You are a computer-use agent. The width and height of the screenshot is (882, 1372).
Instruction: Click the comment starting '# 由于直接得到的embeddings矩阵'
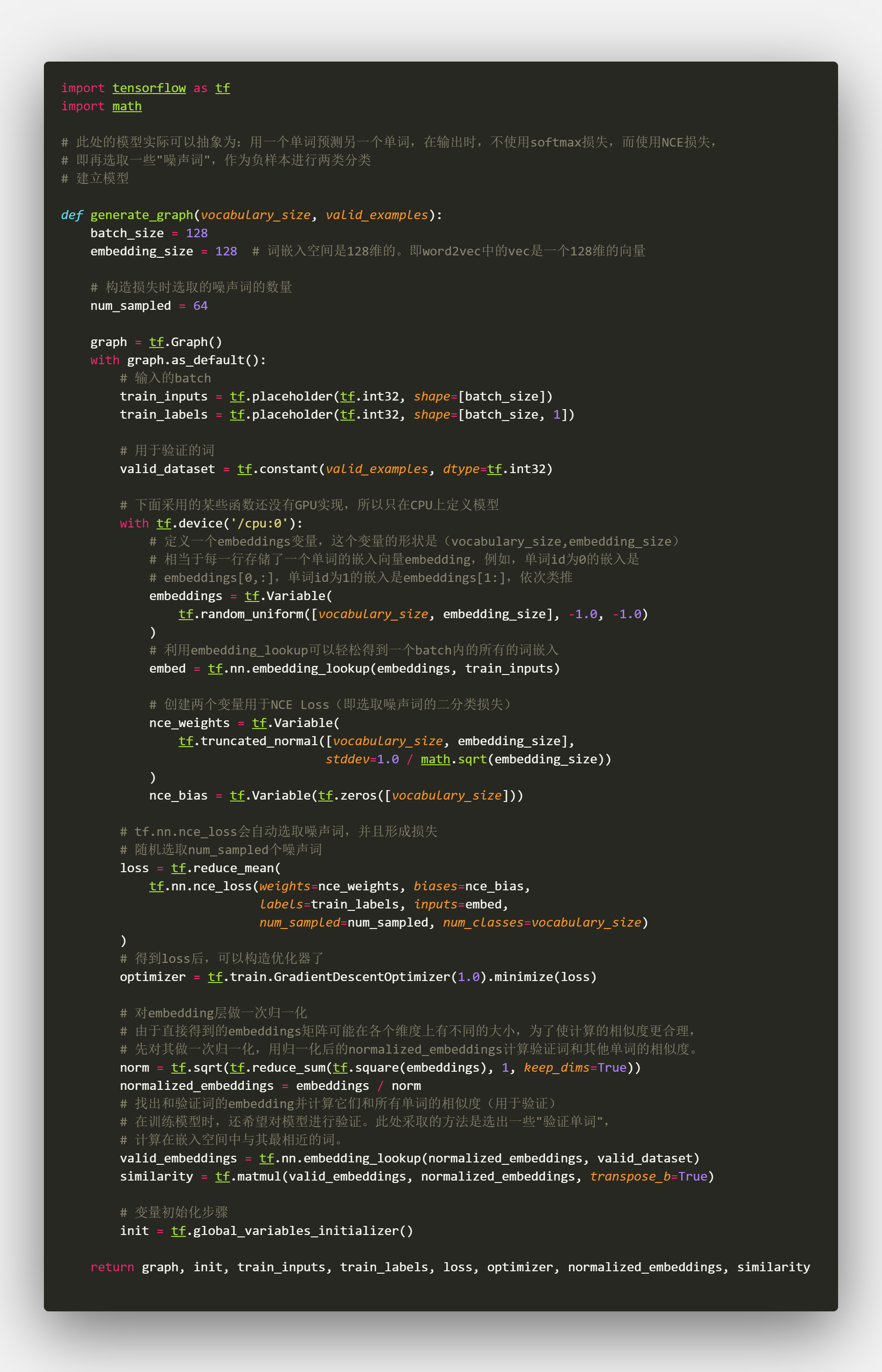[x=408, y=1032]
